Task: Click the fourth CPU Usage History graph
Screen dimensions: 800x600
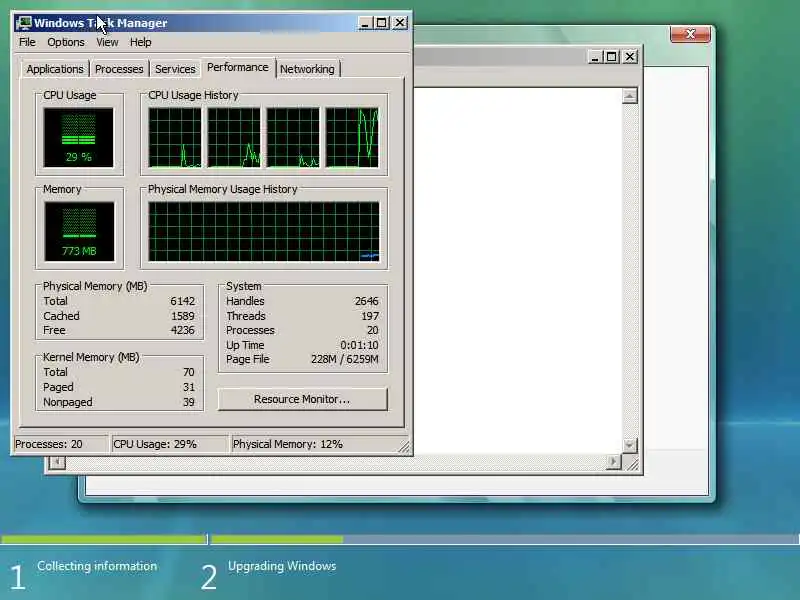Action: click(x=352, y=137)
